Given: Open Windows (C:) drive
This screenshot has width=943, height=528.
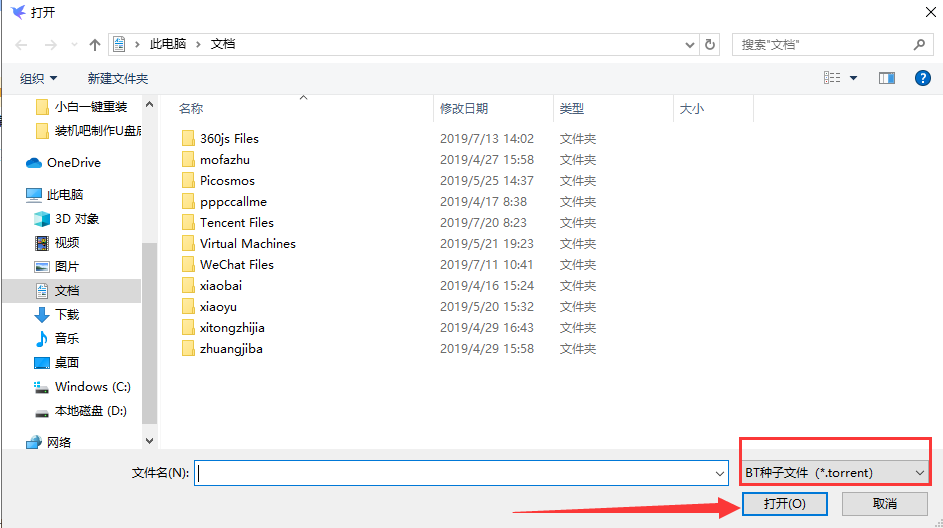Looking at the screenshot, I should [x=92, y=387].
